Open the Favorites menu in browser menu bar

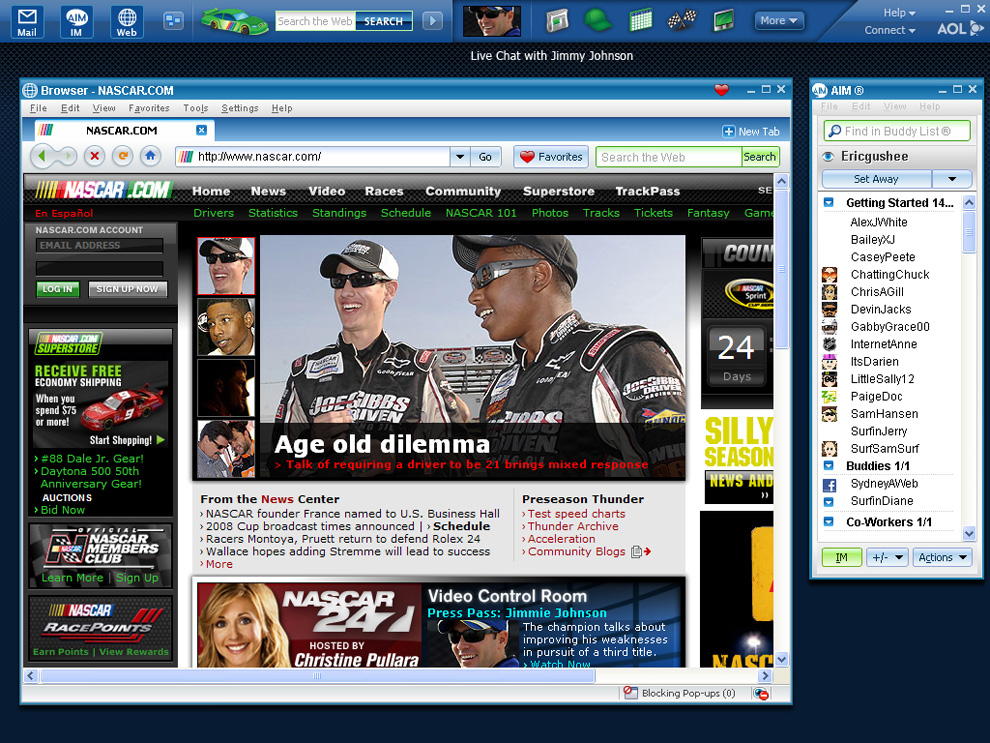pyautogui.click(x=148, y=108)
